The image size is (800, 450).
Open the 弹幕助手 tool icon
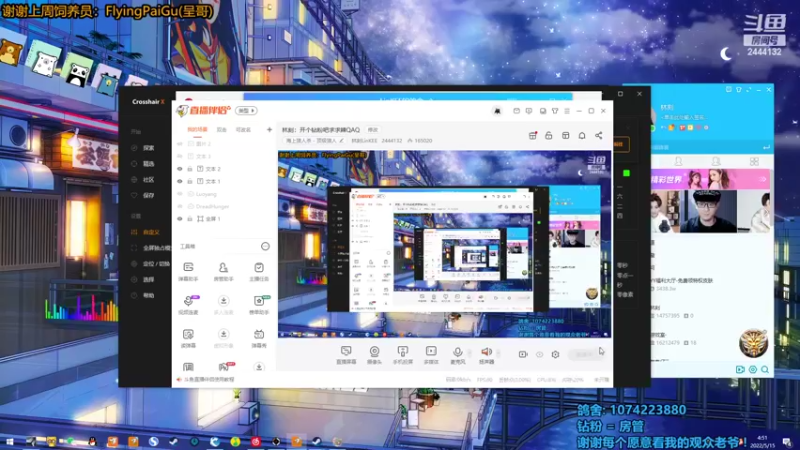pos(188,268)
